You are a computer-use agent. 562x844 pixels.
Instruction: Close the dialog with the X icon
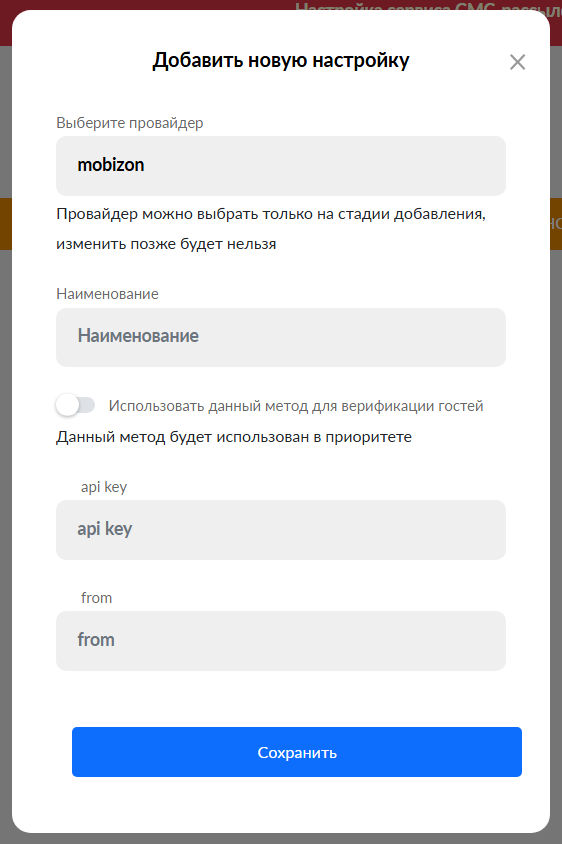point(517,62)
